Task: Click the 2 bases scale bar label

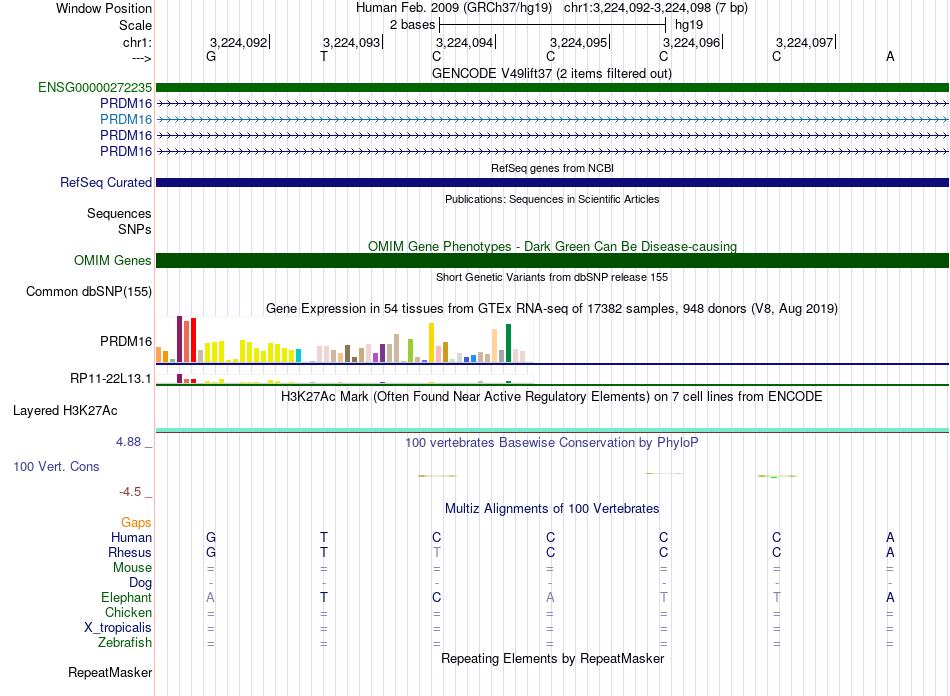Action: [412, 25]
